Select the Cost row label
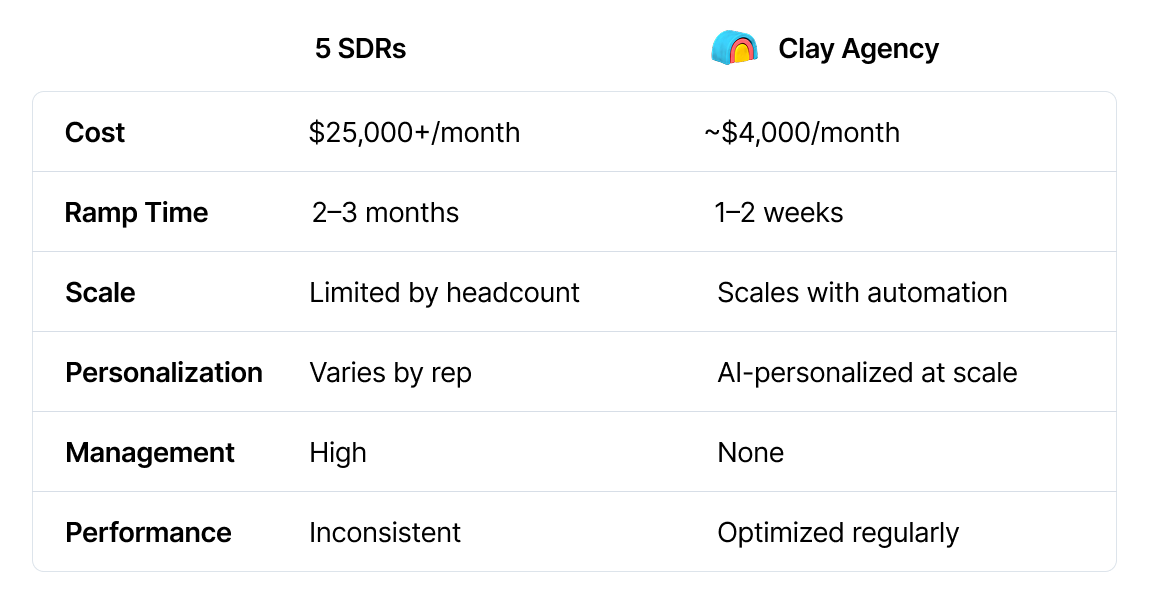The width and height of the screenshot is (1149, 612). coord(95,133)
